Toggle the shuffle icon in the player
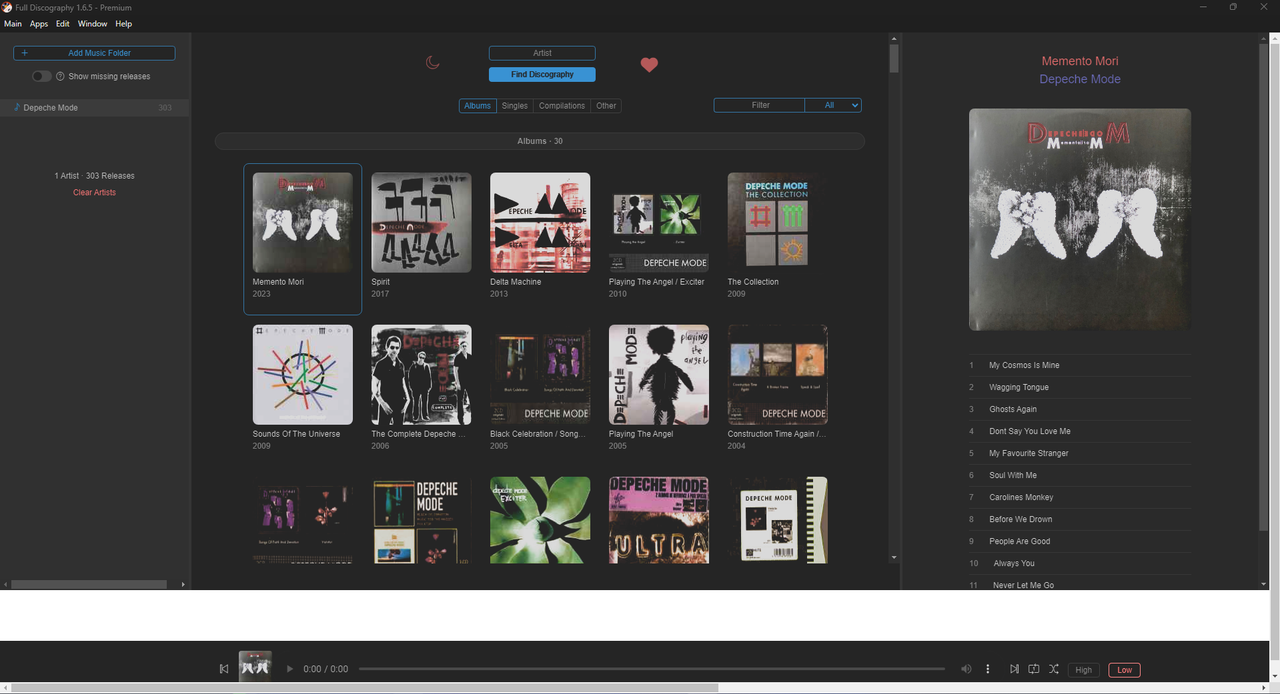 [1054, 669]
